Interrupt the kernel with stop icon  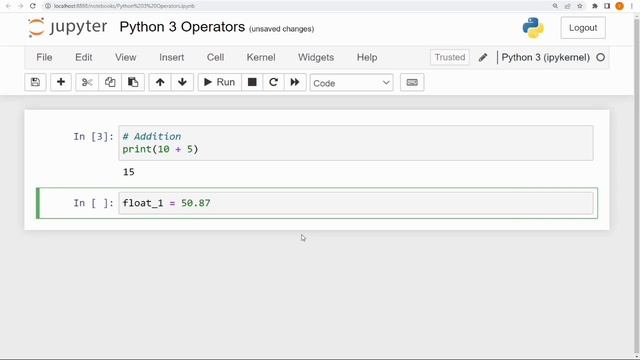pos(252,82)
